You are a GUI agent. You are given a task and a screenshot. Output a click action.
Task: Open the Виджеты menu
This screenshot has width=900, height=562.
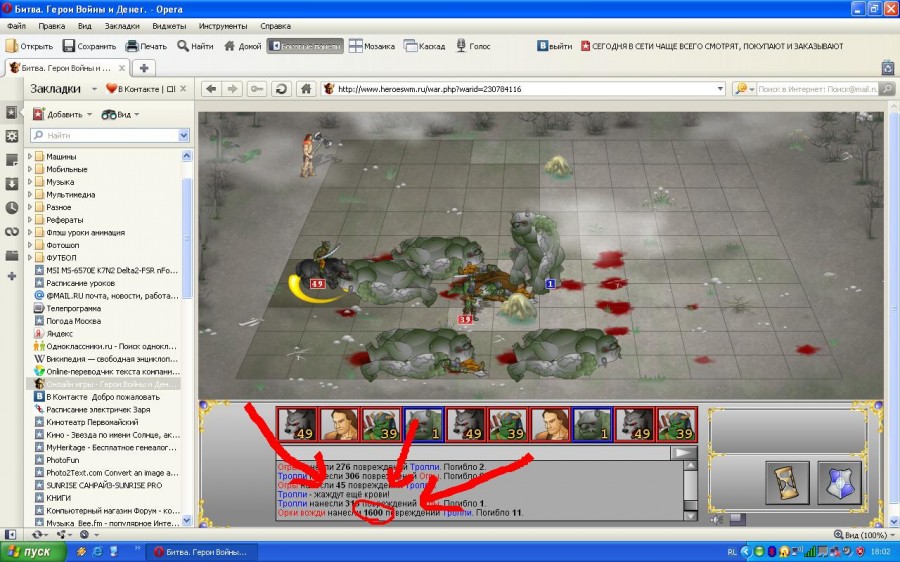[x=169, y=26]
